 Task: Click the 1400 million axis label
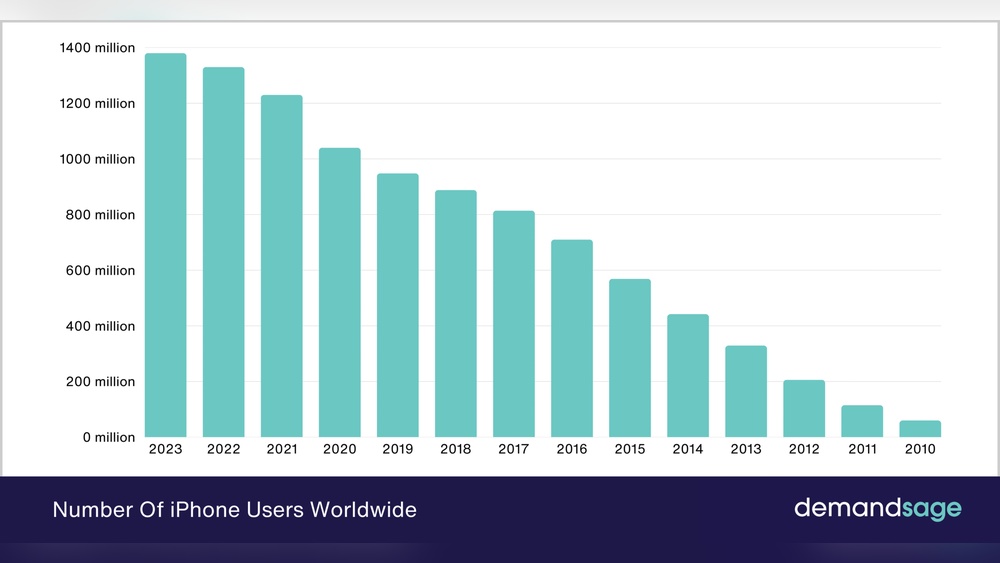(97, 48)
